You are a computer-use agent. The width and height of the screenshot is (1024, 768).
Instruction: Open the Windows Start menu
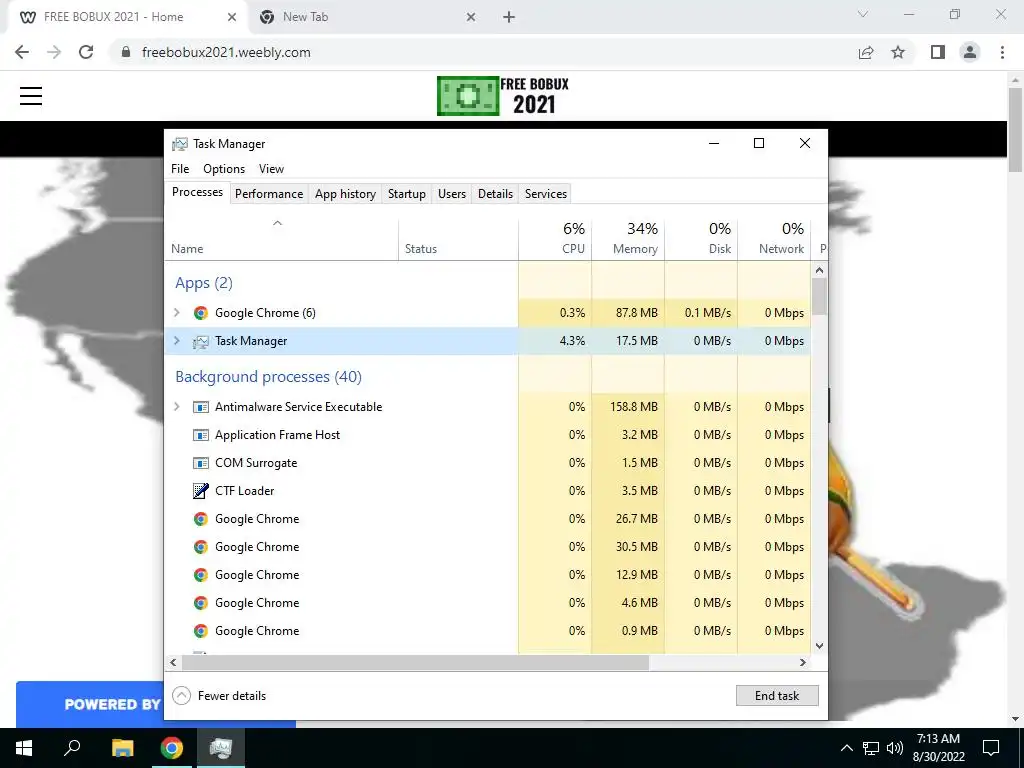pyautogui.click(x=24, y=748)
